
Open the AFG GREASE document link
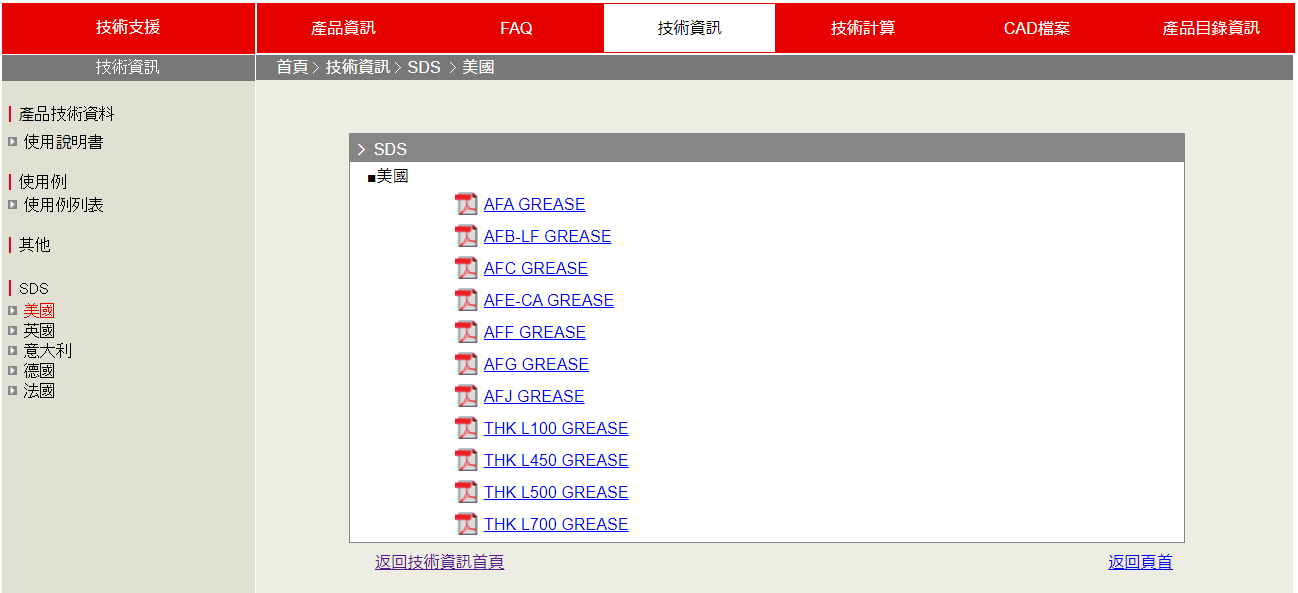(x=536, y=364)
